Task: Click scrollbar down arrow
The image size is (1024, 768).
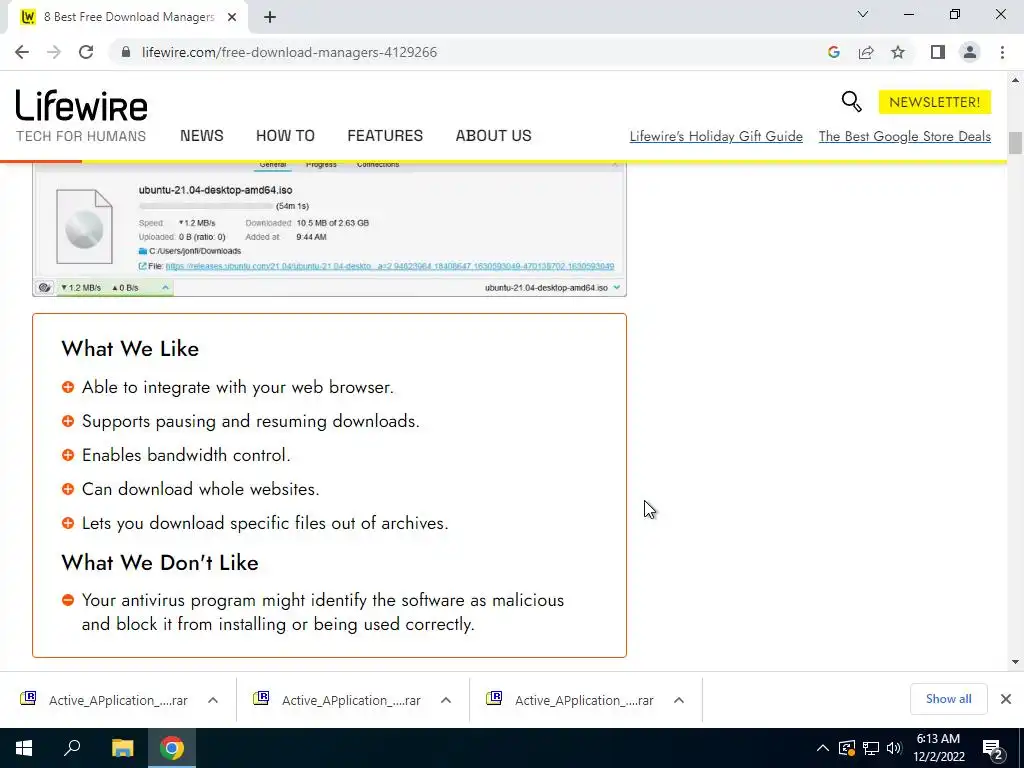Action: pyautogui.click(x=1015, y=662)
